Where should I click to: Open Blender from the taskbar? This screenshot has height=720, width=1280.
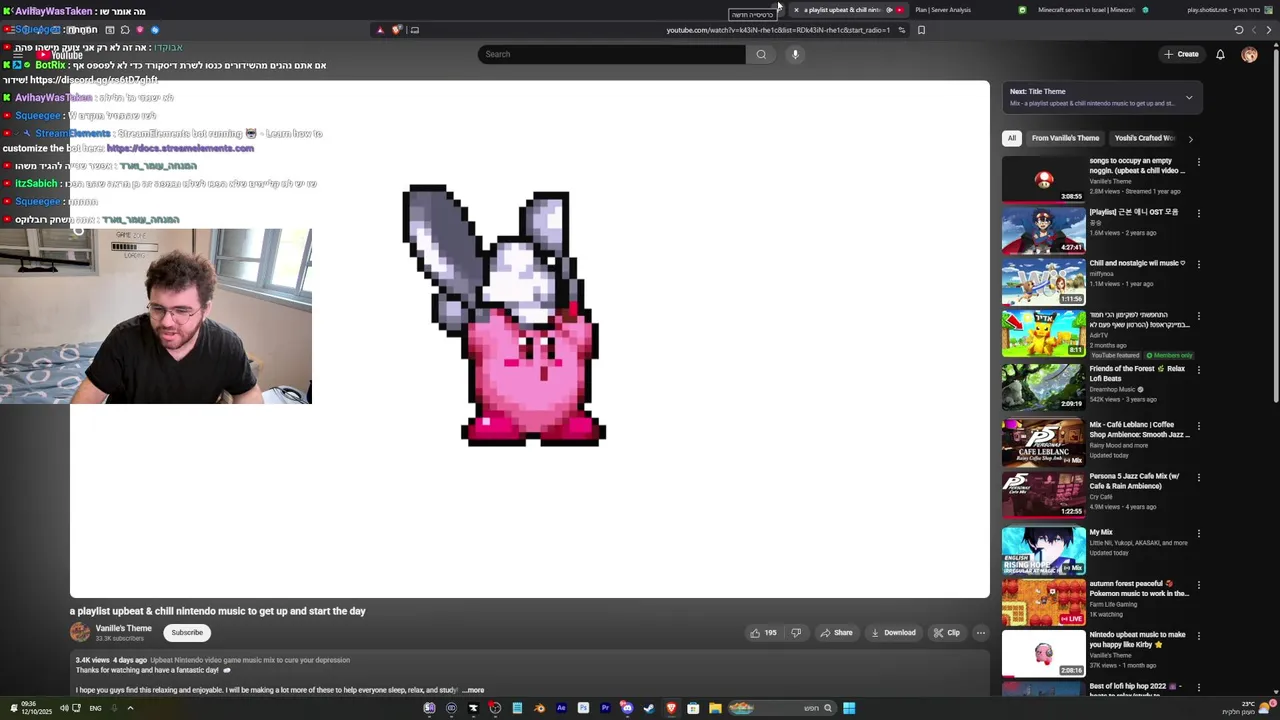[539, 708]
